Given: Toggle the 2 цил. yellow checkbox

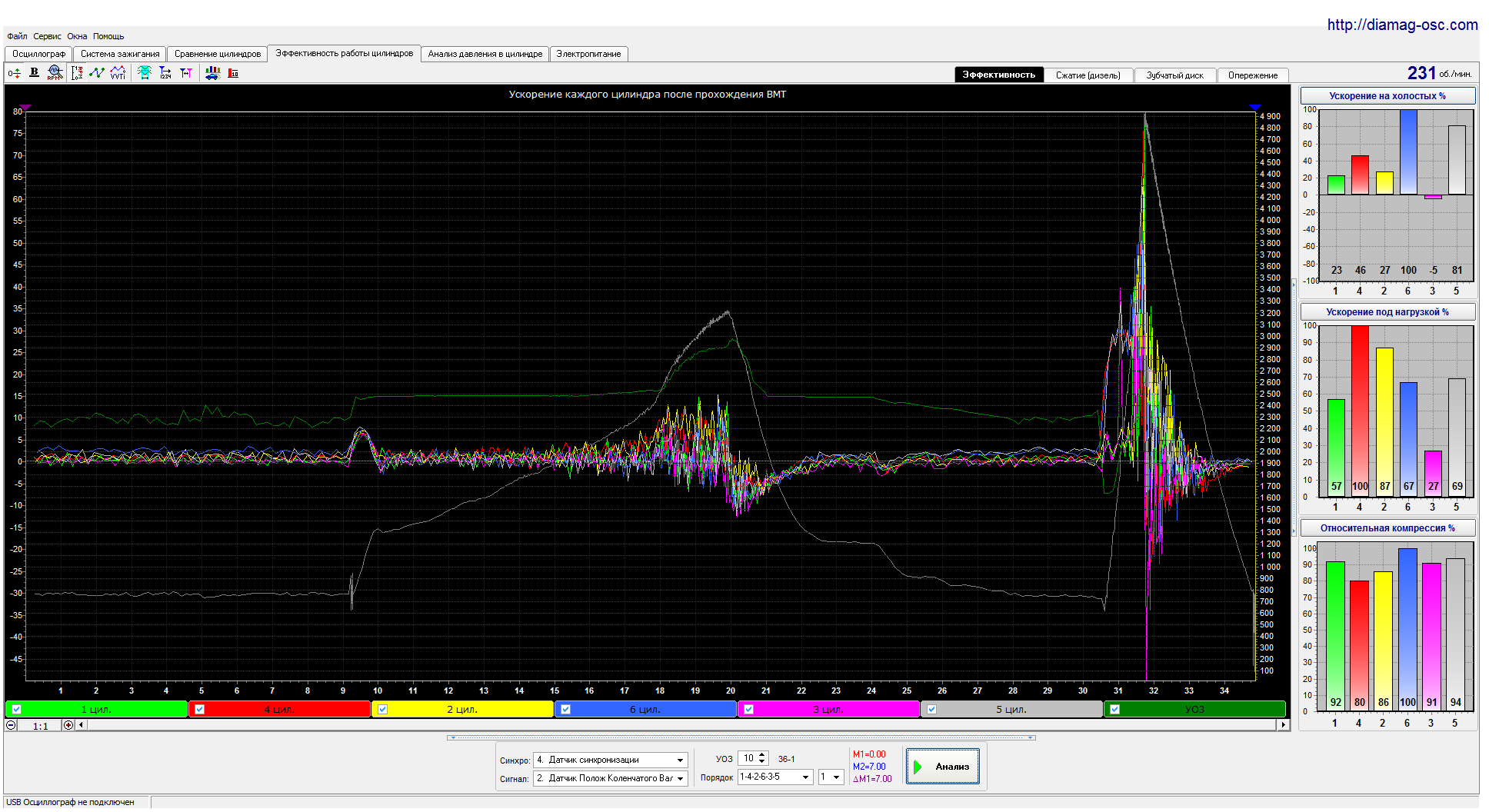Looking at the screenshot, I should point(383,710).
